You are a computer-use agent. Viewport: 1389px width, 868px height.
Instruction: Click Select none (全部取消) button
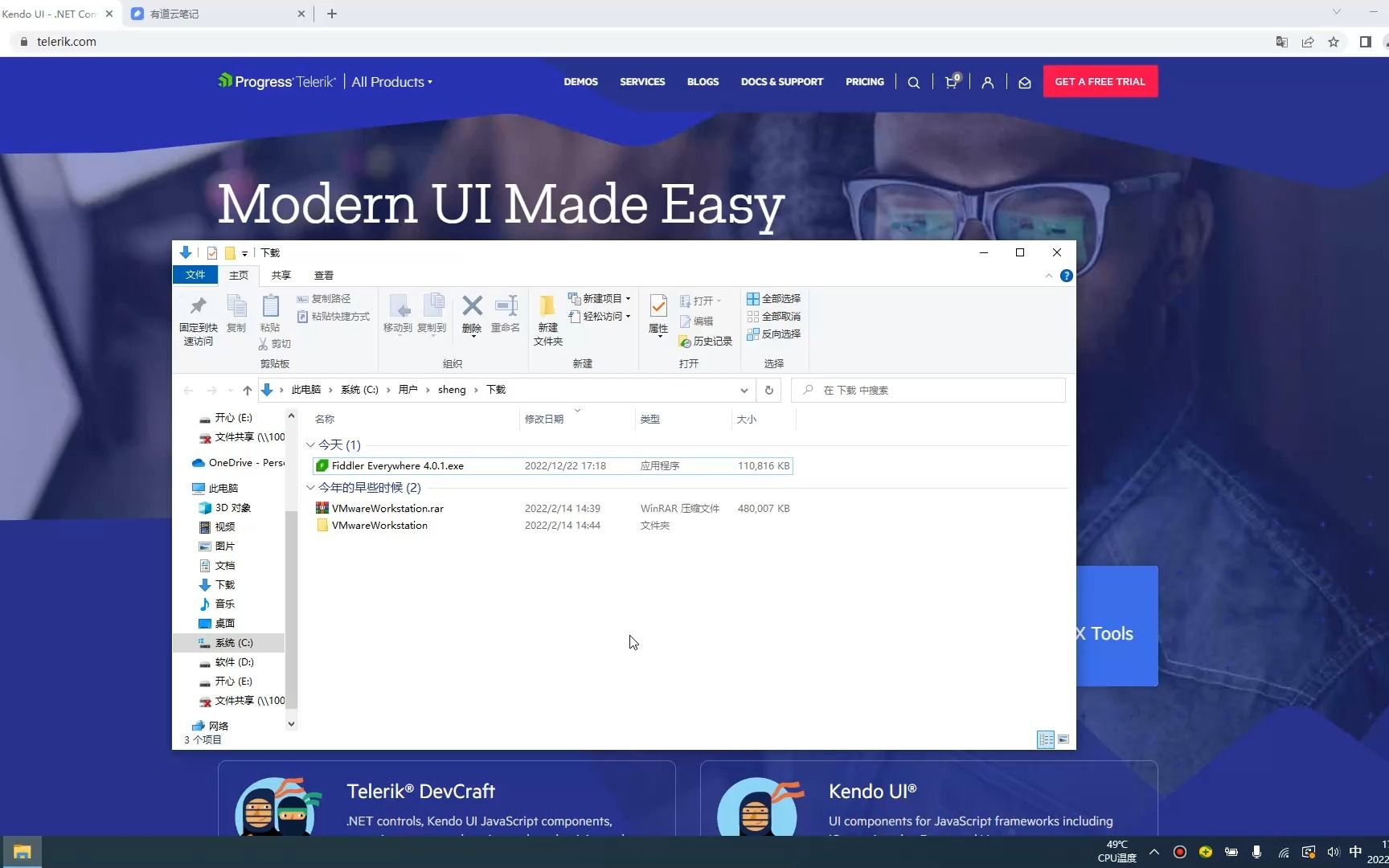tap(773, 317)
